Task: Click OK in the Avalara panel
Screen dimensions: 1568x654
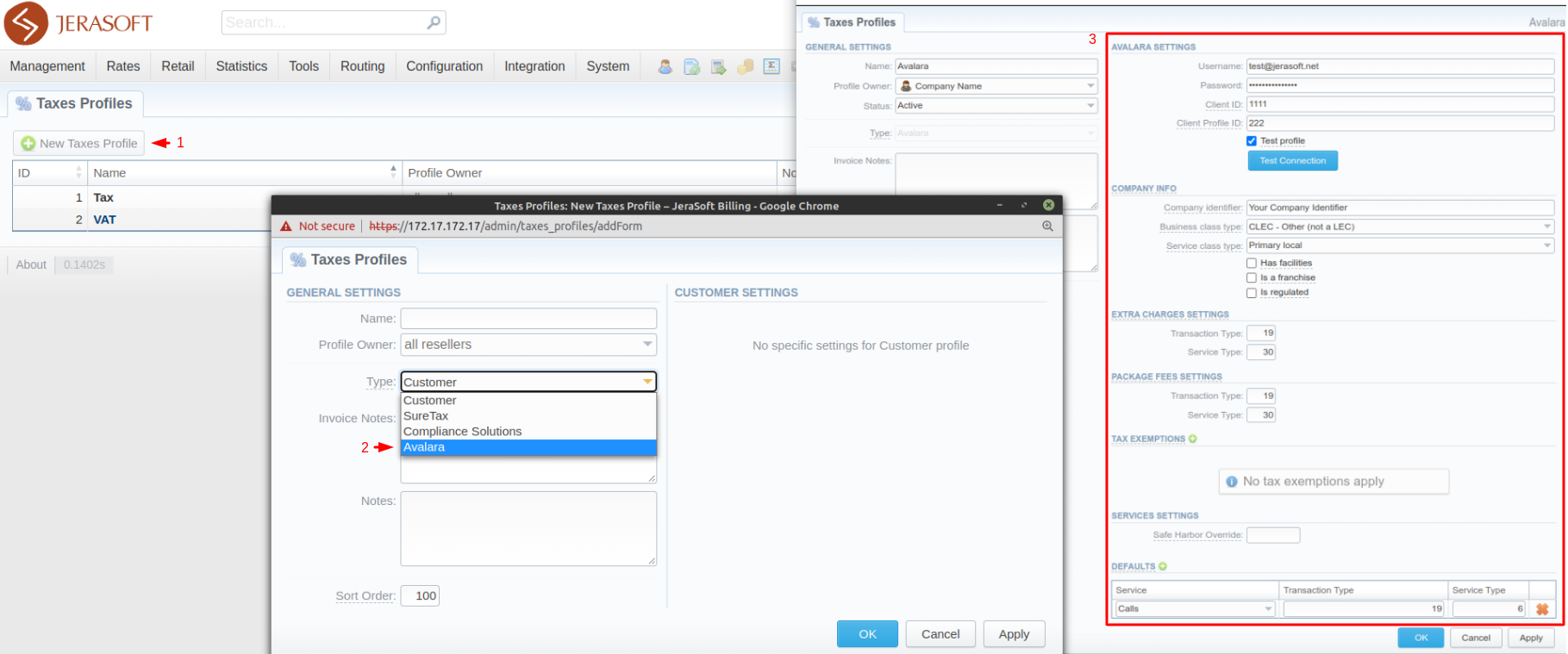Action: click(x=1421, y=638)
